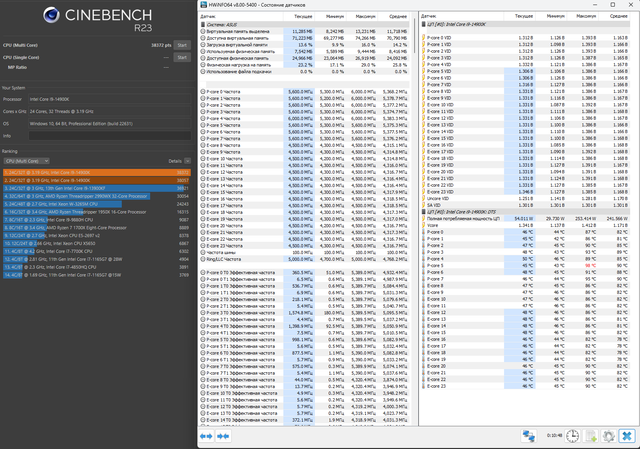640x449 pixels.
Task: Click the icon beside Uncore VID row
Action: (424, 198)
